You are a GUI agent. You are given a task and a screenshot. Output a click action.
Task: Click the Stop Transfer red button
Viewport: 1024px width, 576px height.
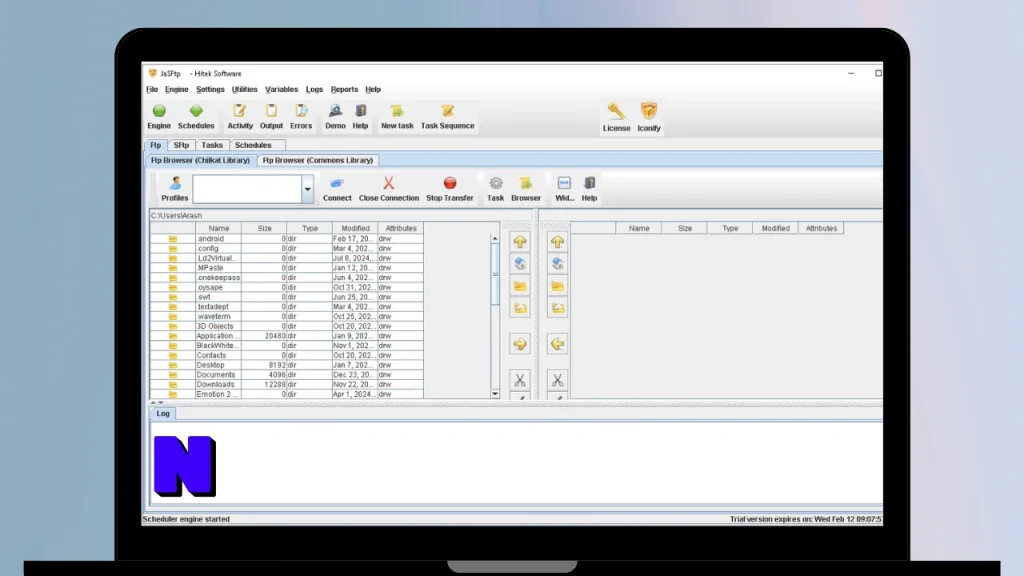click(x=450, y=184)
